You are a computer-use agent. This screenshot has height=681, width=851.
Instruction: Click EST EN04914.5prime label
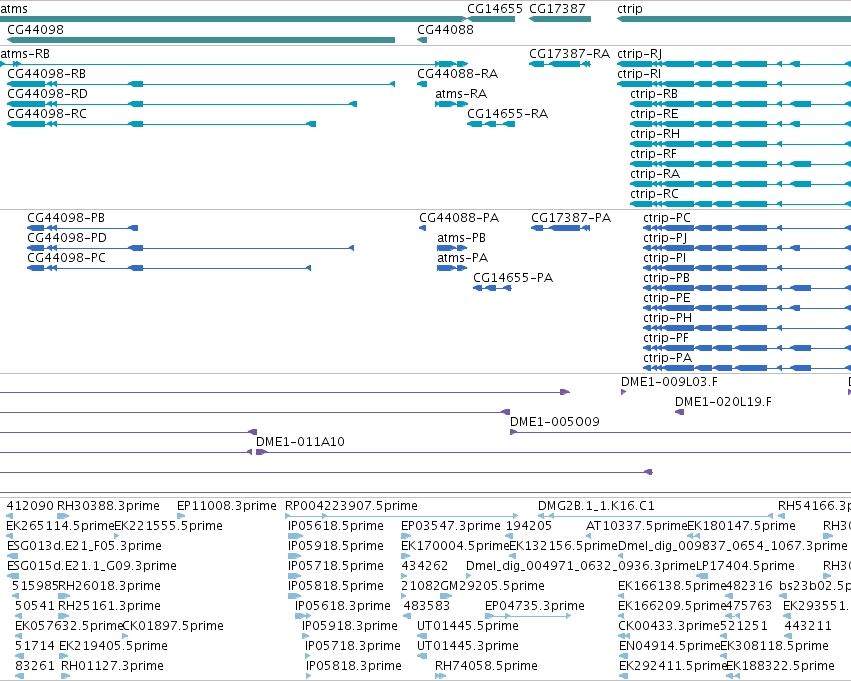tap(669, 647)
